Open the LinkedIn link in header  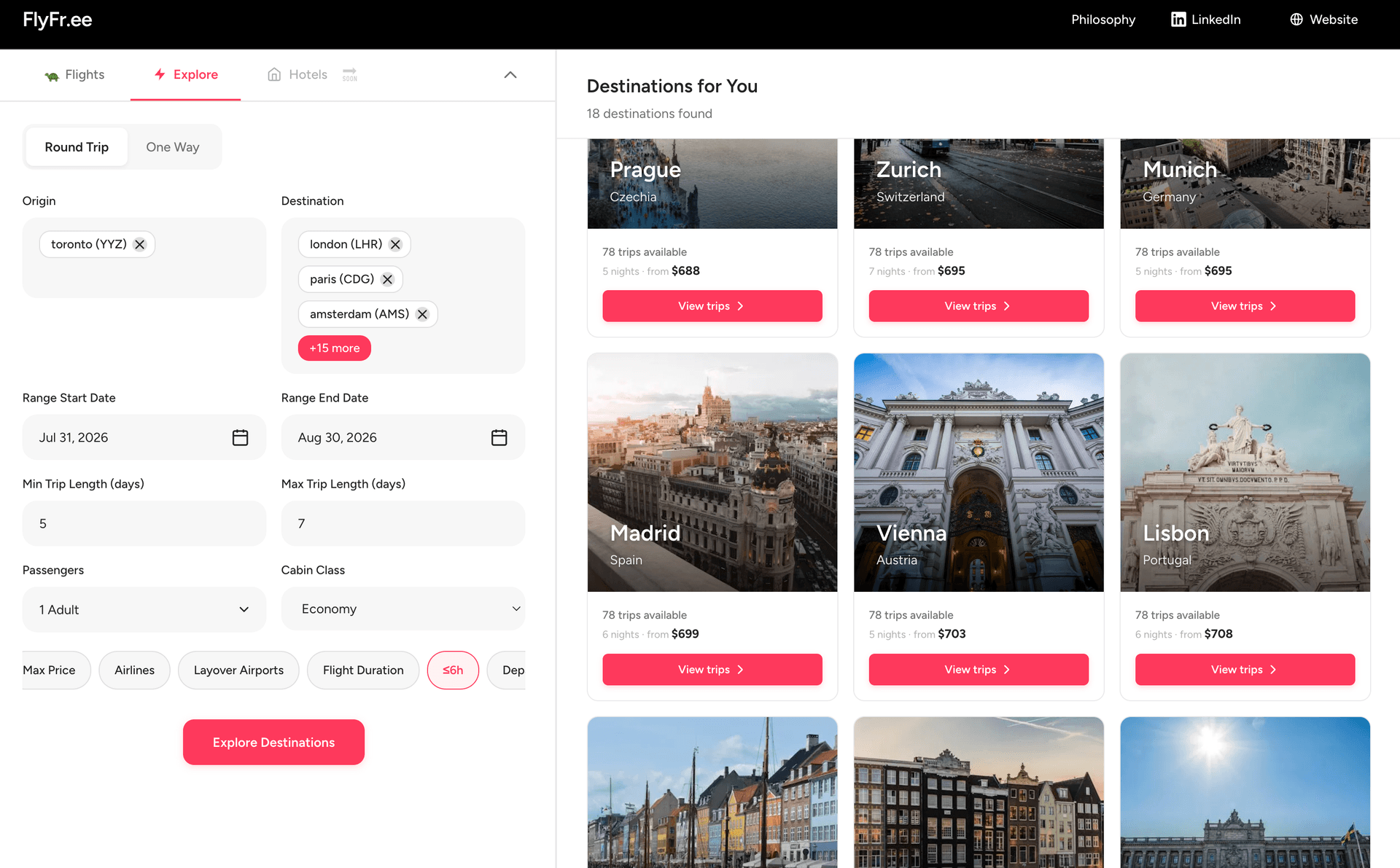1206,20
